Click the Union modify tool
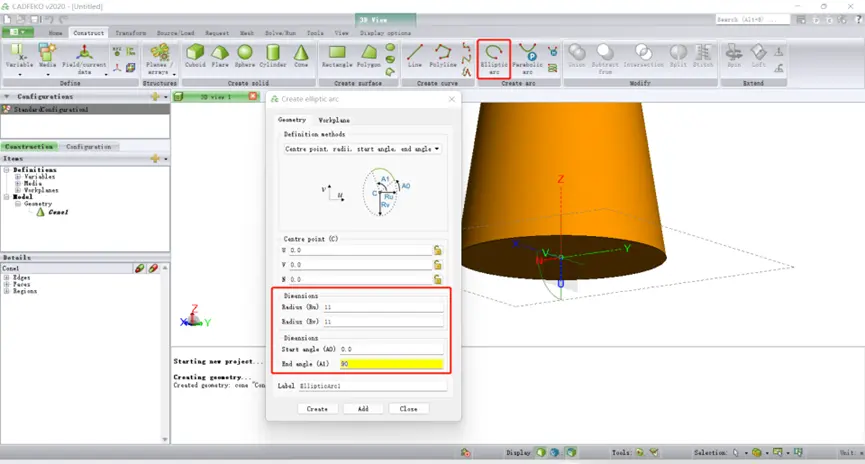 pyautogui.click(x=576, y=56)
